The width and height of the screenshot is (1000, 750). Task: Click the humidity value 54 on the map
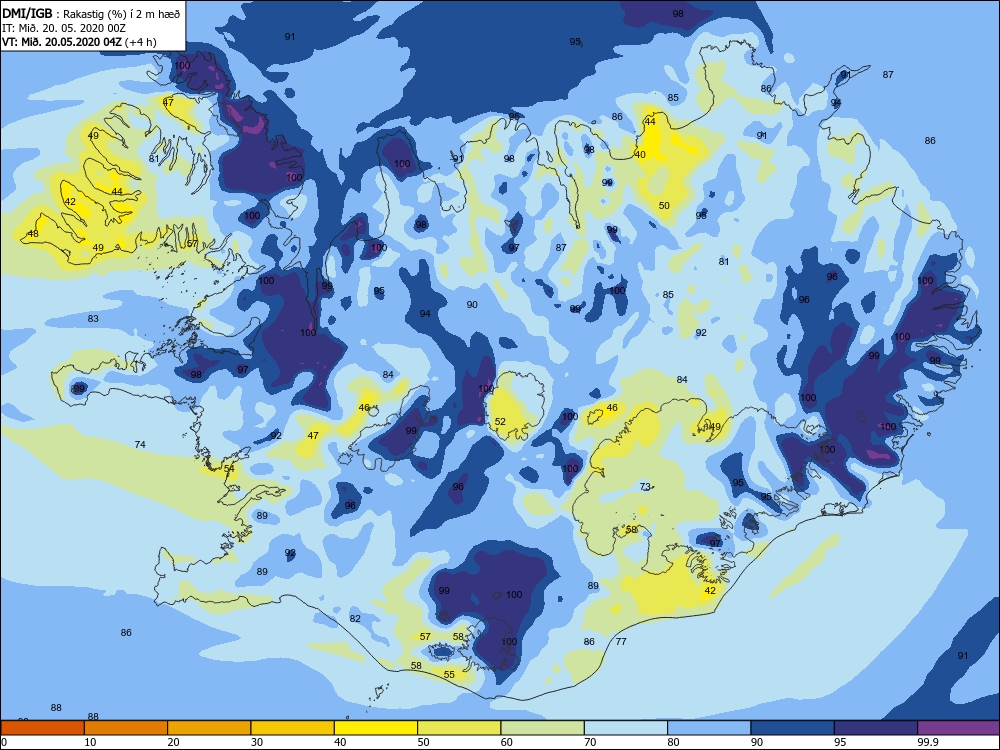point(229,468)
